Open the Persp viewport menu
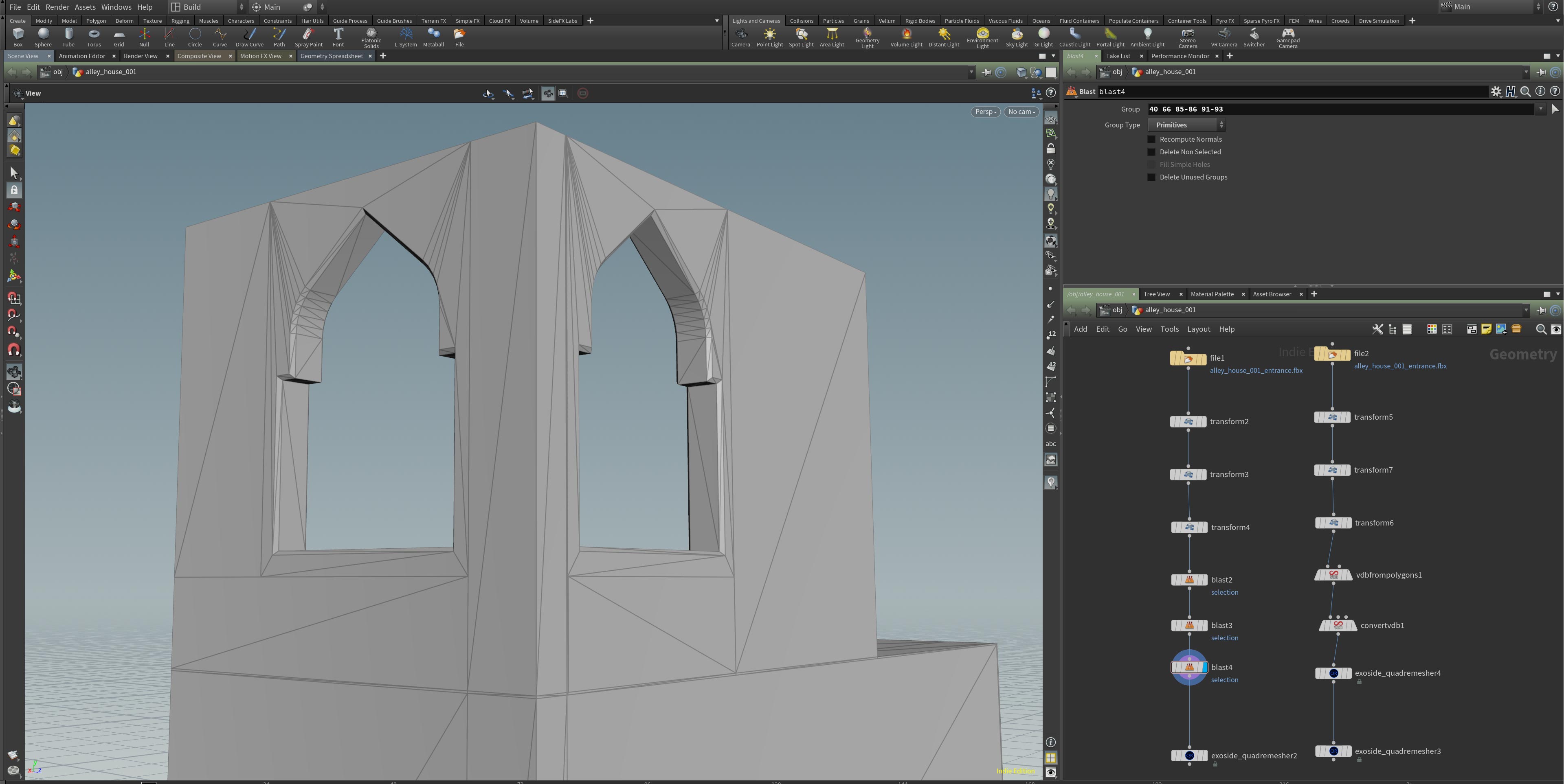This screenshot has height=784, width=1564. 985,112
